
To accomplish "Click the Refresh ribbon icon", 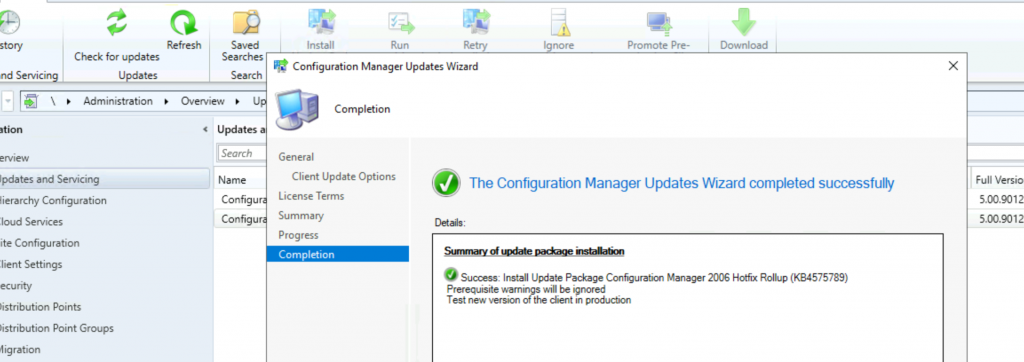I will coord(184,23).
